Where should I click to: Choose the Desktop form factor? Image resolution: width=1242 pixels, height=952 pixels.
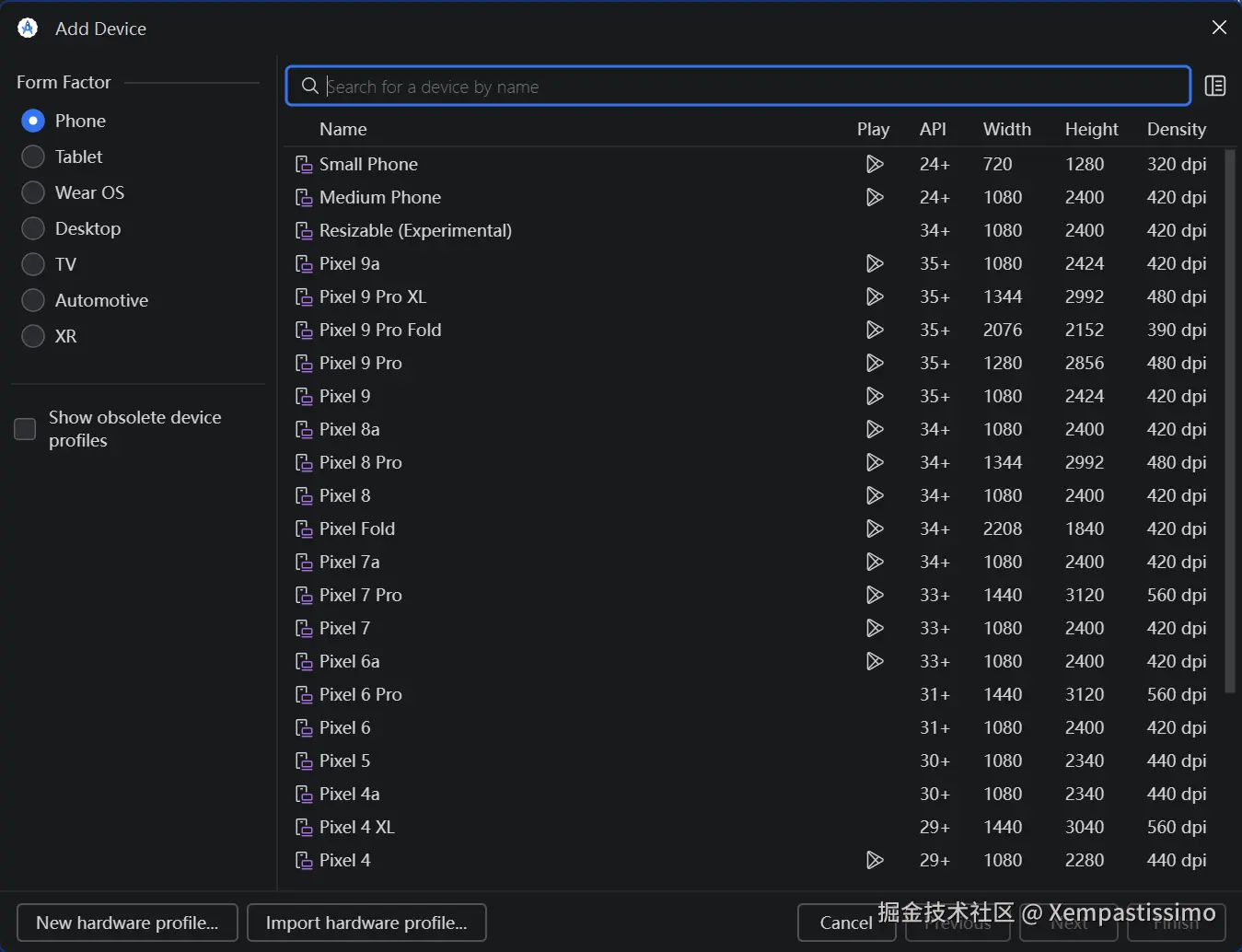33,228
